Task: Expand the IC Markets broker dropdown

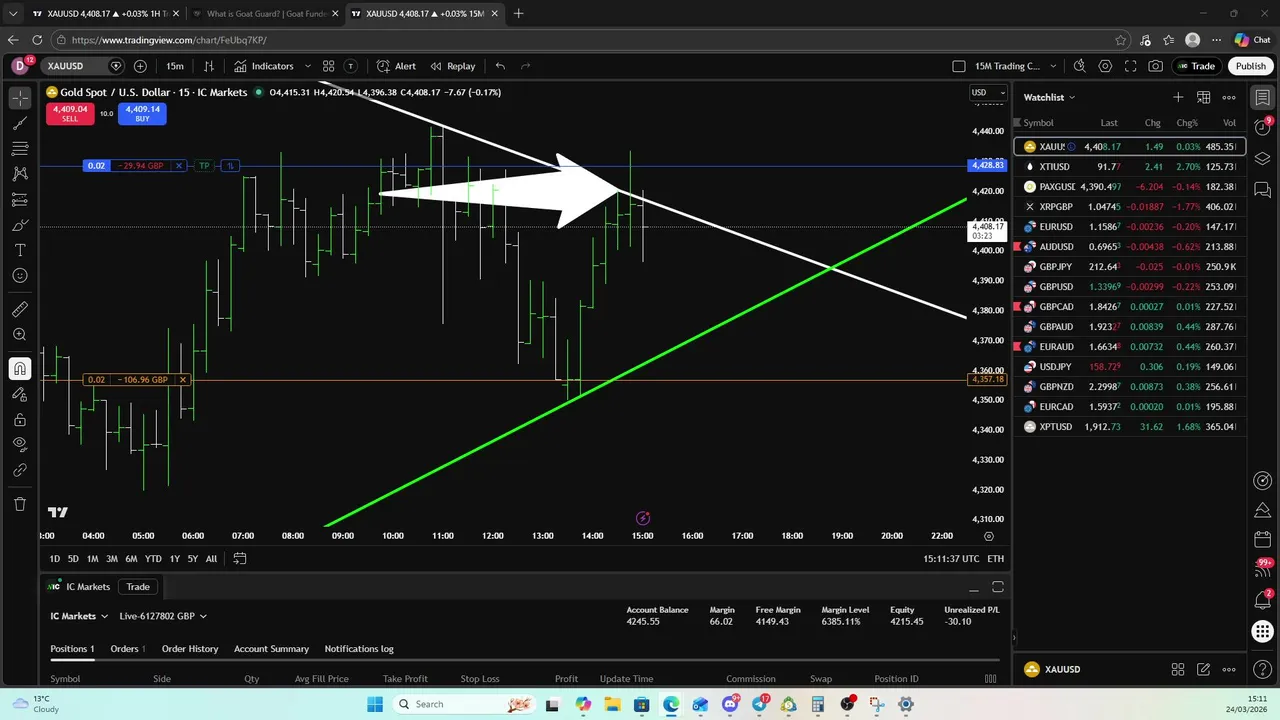Action: [79, 616]
